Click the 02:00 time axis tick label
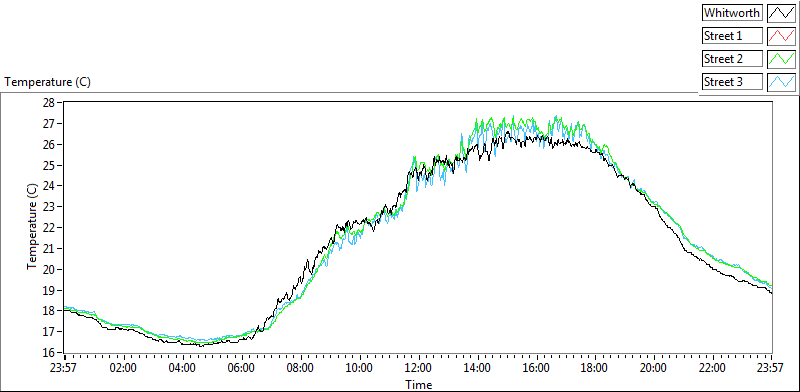Image resolution: width=800 pixels, height=392 pixels. tap(123, 368)
